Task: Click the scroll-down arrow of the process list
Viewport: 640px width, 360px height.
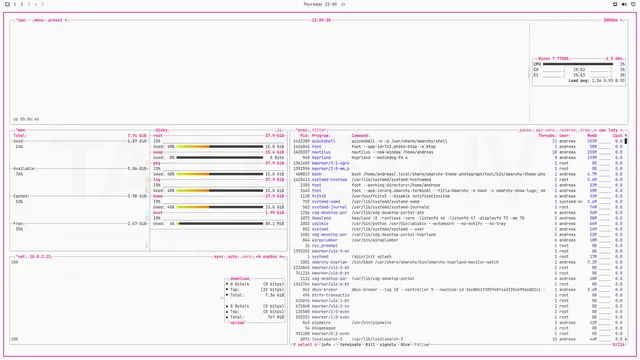Action: (x=626, y=339)
